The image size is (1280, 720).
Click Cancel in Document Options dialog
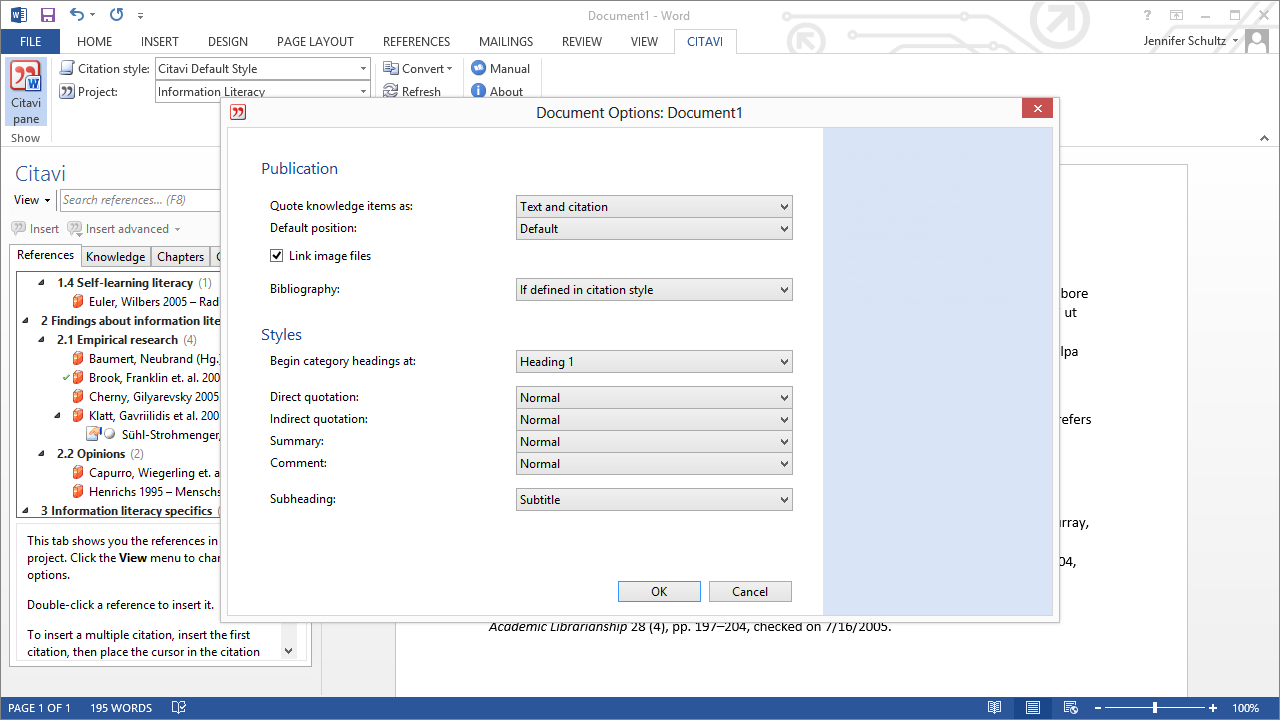pos(750,592)
